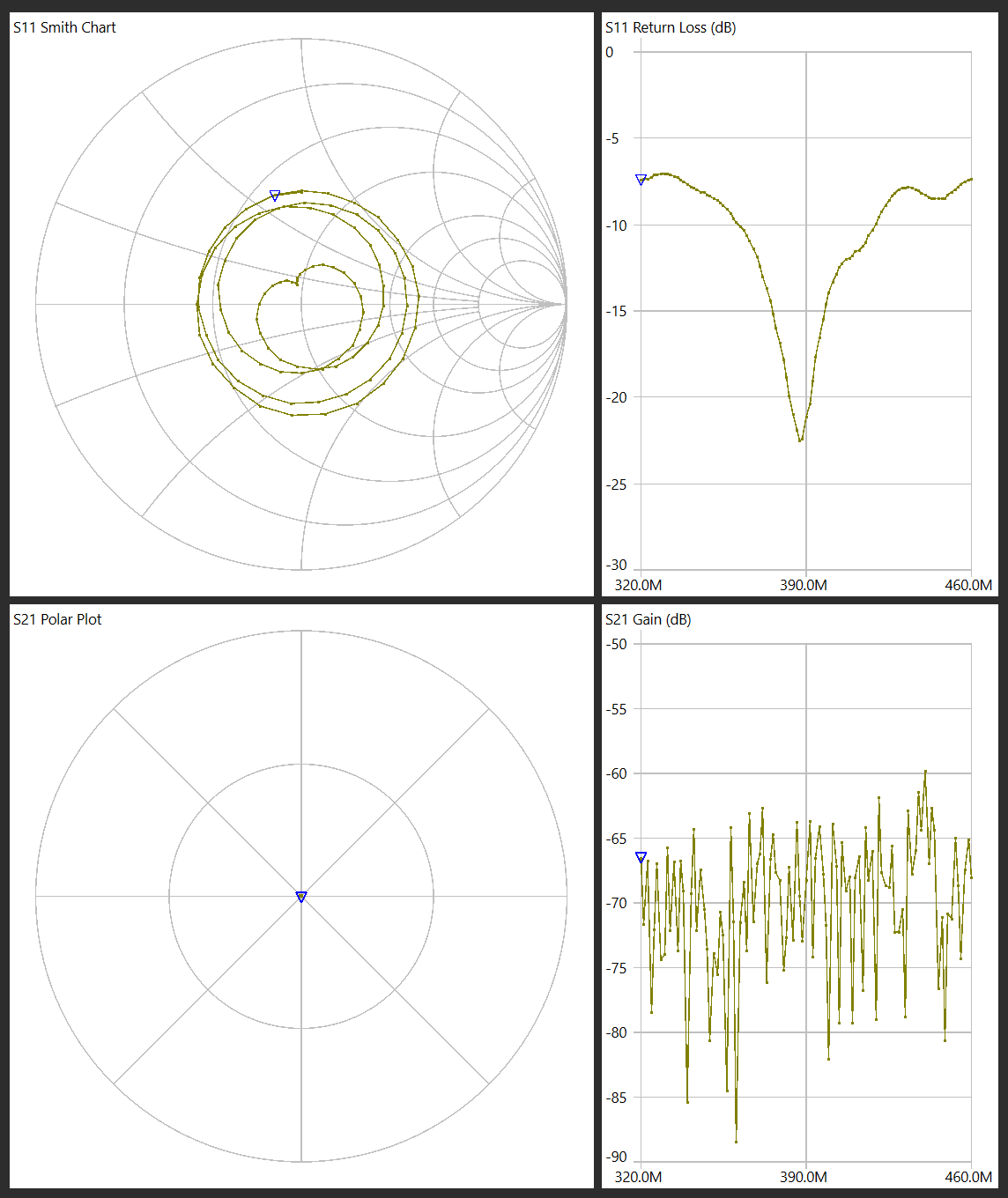Click the inner end of the Smith chart spiral
This screenshot has height=1198, width=1008.
298,284
